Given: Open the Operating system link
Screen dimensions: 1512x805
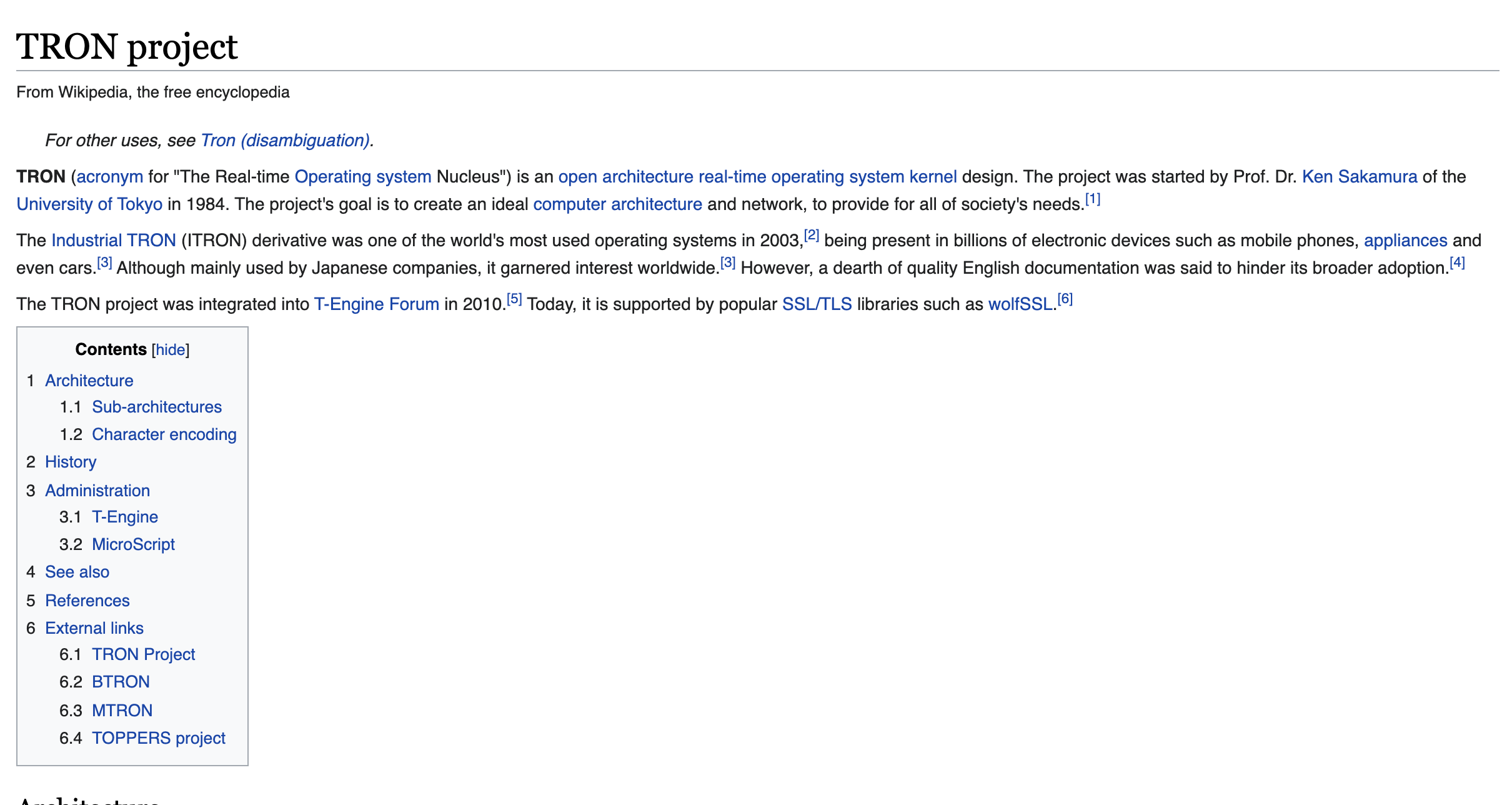Looking at the screenshot, I should click(363, 177).
